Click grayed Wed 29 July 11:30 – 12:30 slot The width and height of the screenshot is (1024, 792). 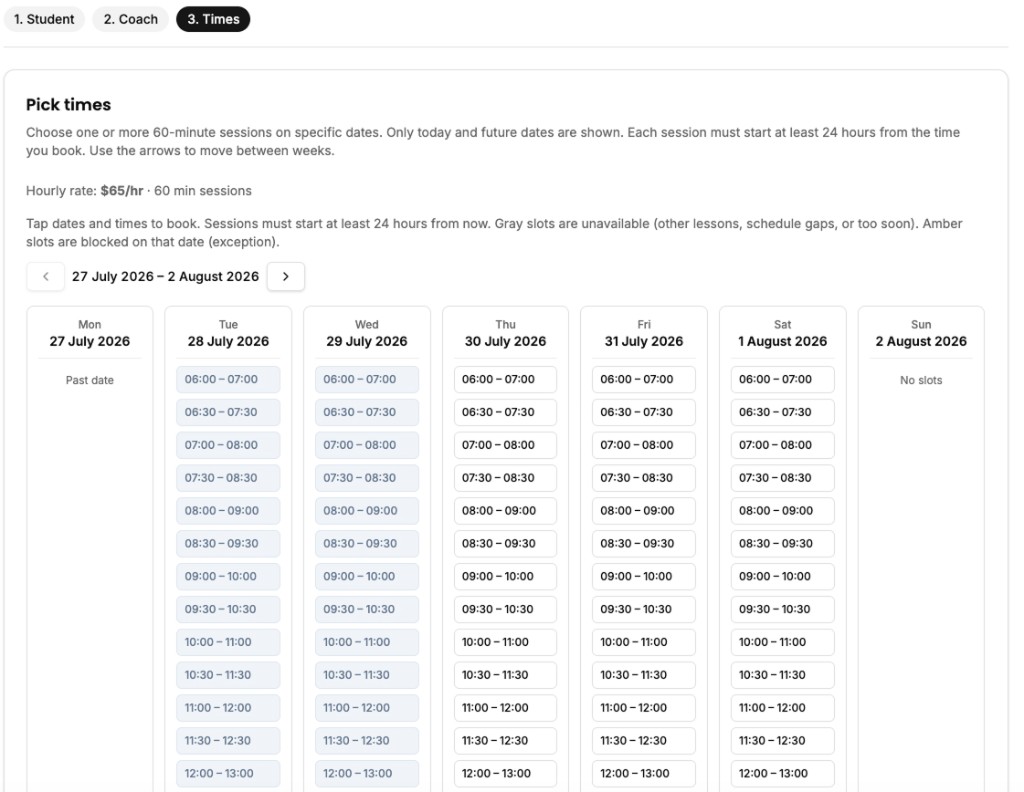[x=367, y=740]
